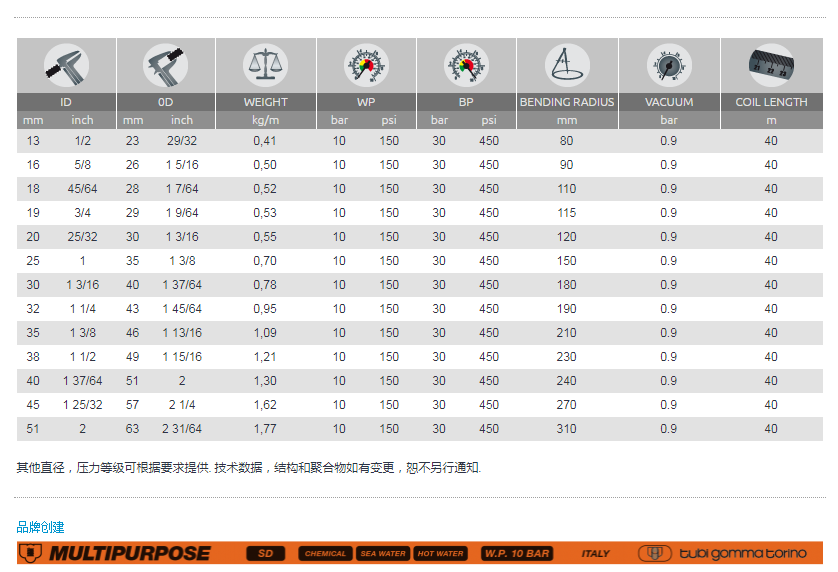The height and width of the screenshot is (572, 838).
Task: Select weight value 0,41
Action: [265, 141]
